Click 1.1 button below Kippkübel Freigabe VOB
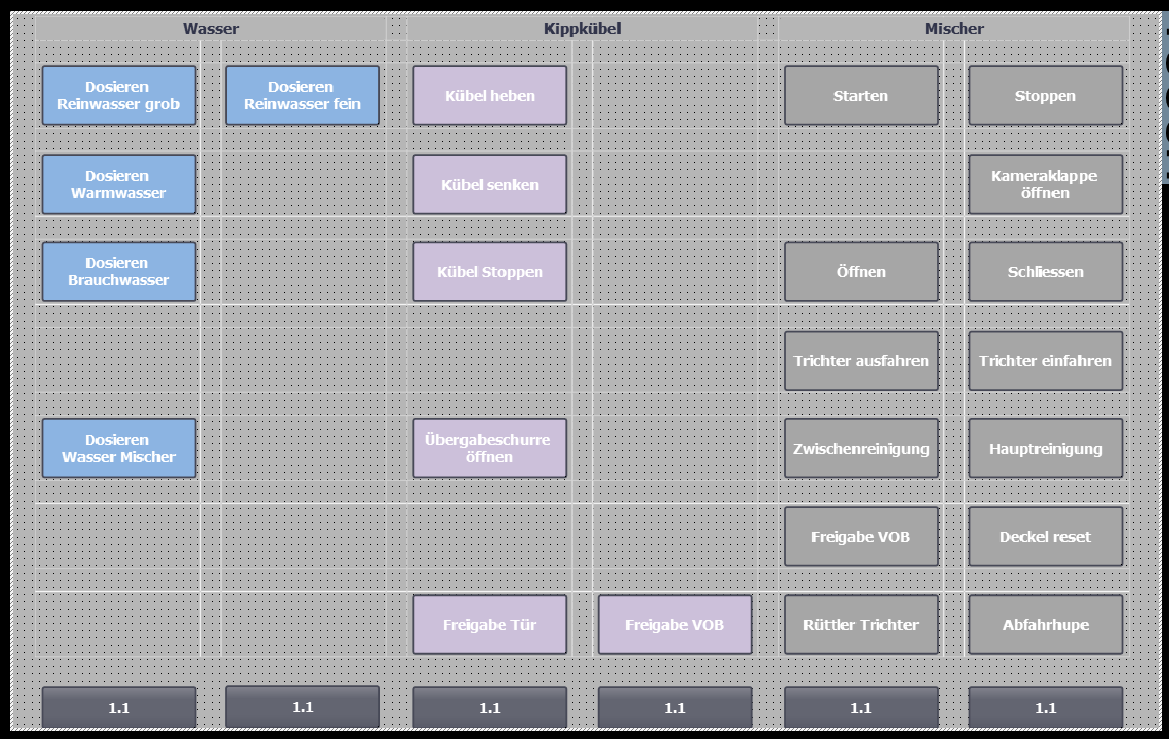The height and width of the screenshot is (739, 1169). [675, 707]
